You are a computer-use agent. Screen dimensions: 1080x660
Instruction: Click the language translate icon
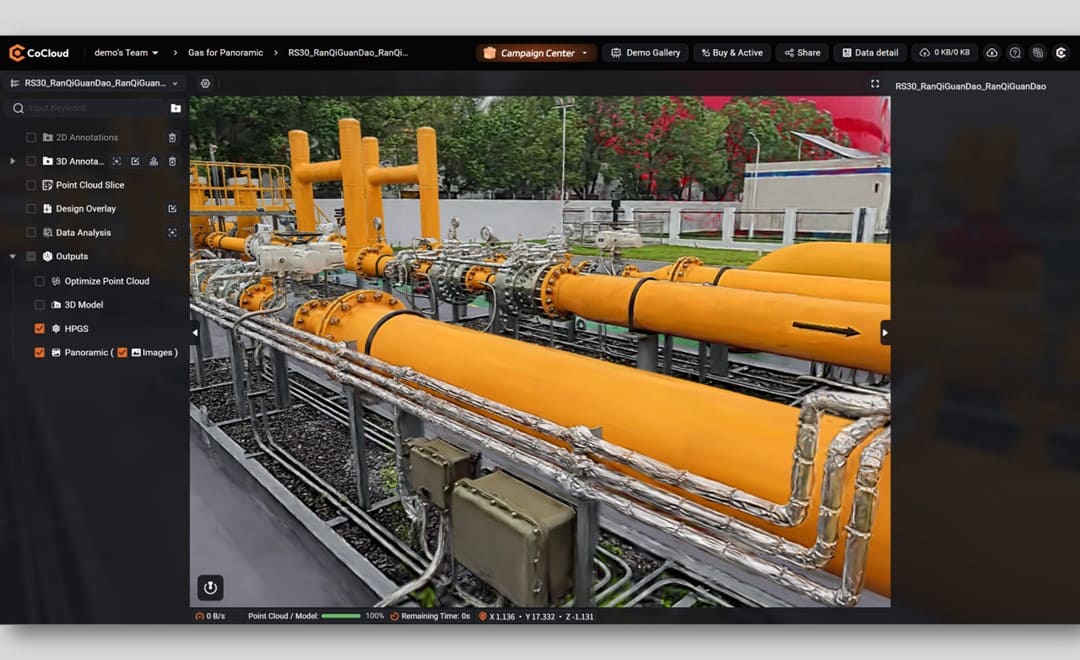click(x=1038, y=53)
